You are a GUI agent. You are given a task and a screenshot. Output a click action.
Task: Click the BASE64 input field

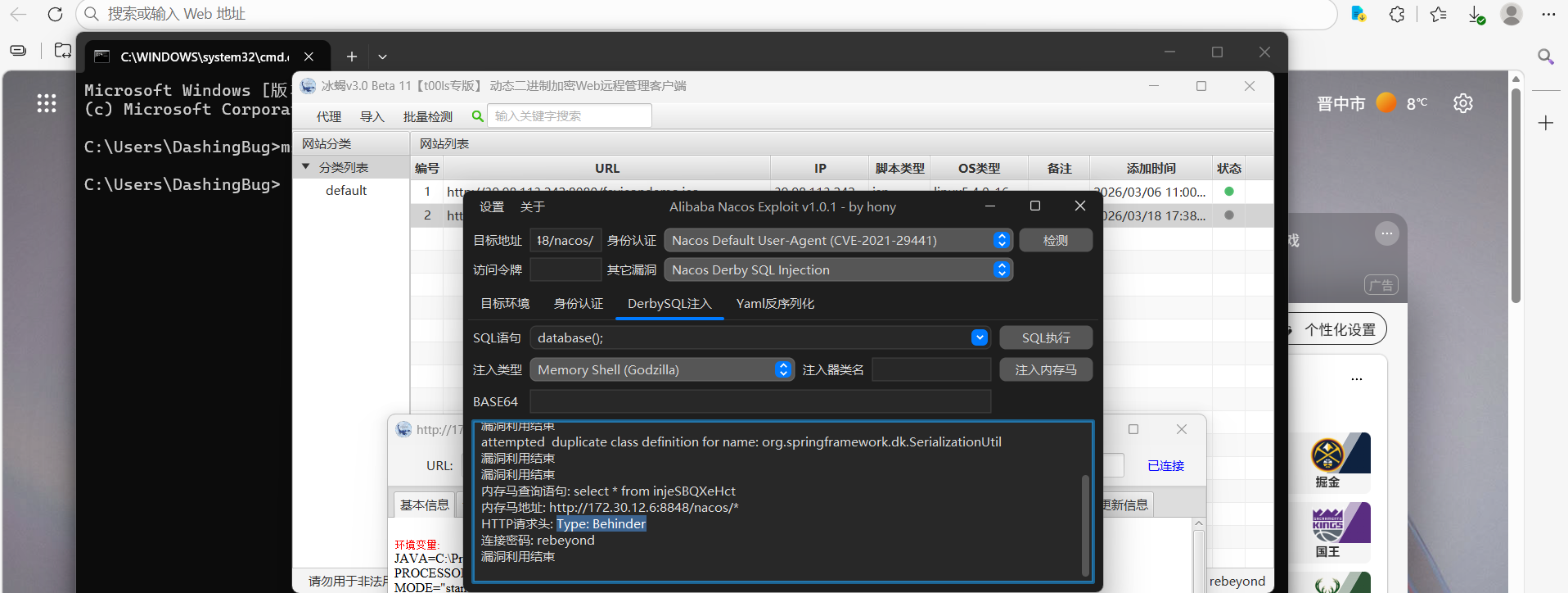coord(759,402)
